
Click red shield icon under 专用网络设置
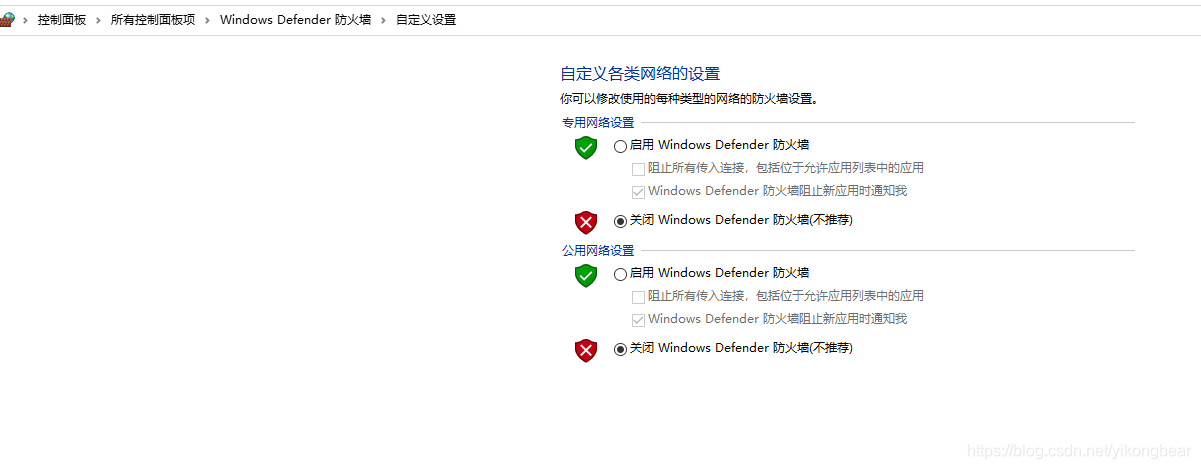pos(586,222)
